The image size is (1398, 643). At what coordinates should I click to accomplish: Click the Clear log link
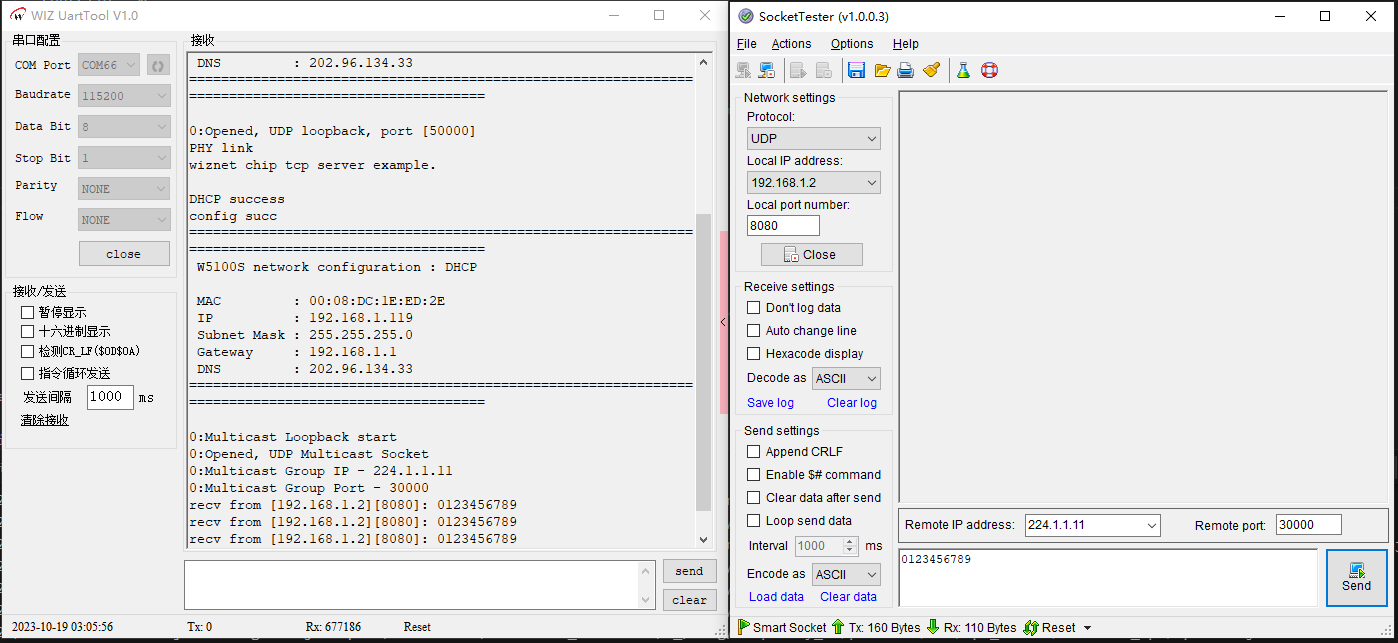click(x=851, y=402)
